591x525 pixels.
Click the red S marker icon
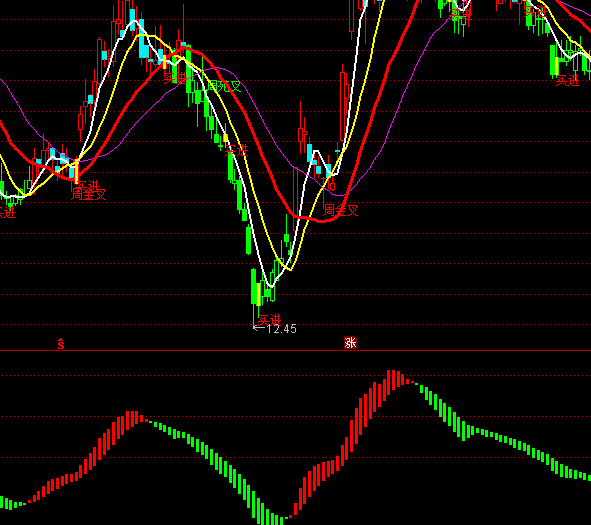(61, 344)
